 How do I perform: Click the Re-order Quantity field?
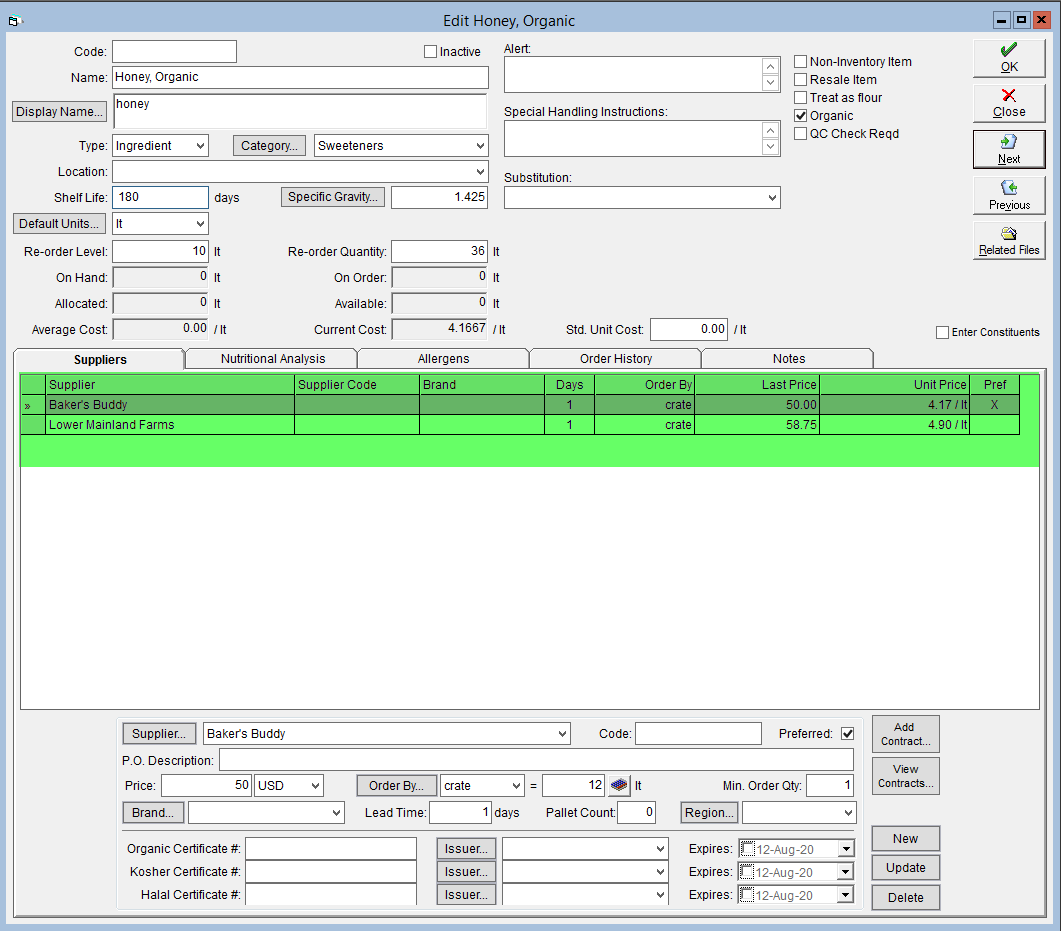(x=439, y=252)
